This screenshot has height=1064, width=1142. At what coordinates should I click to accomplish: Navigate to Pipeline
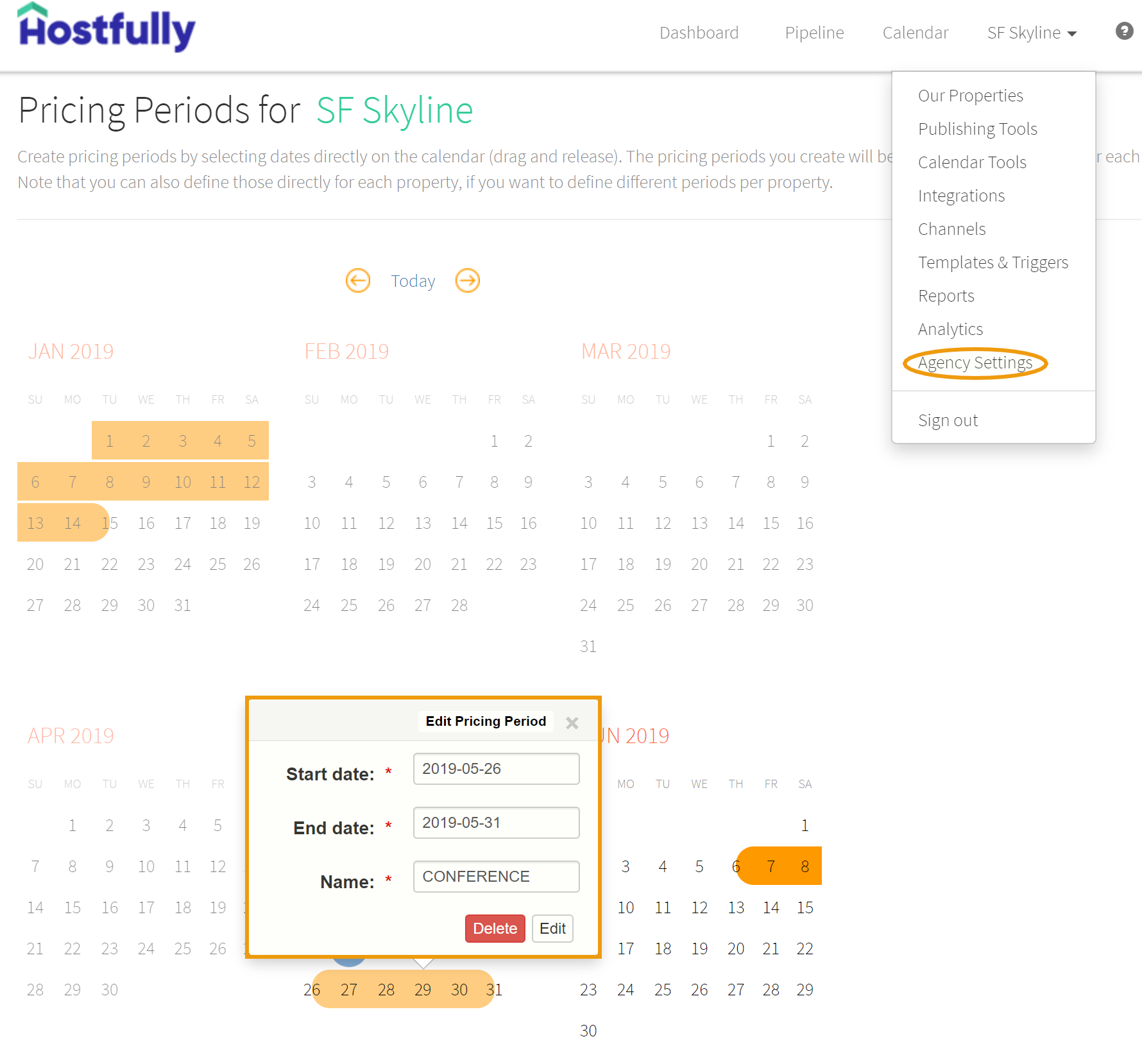click(x=814, y=33)
